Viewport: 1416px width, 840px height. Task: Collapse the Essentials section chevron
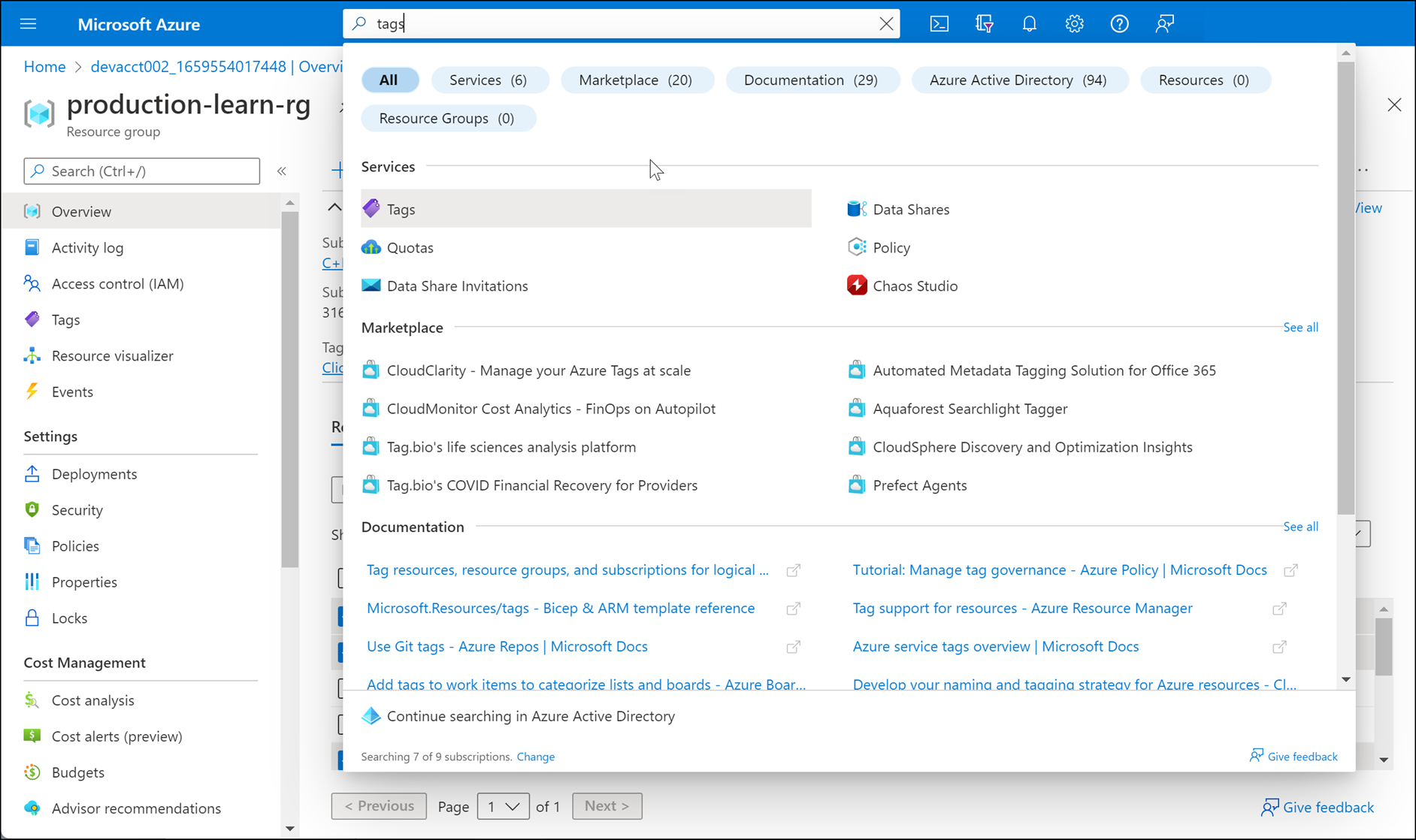tap(334, 207)
